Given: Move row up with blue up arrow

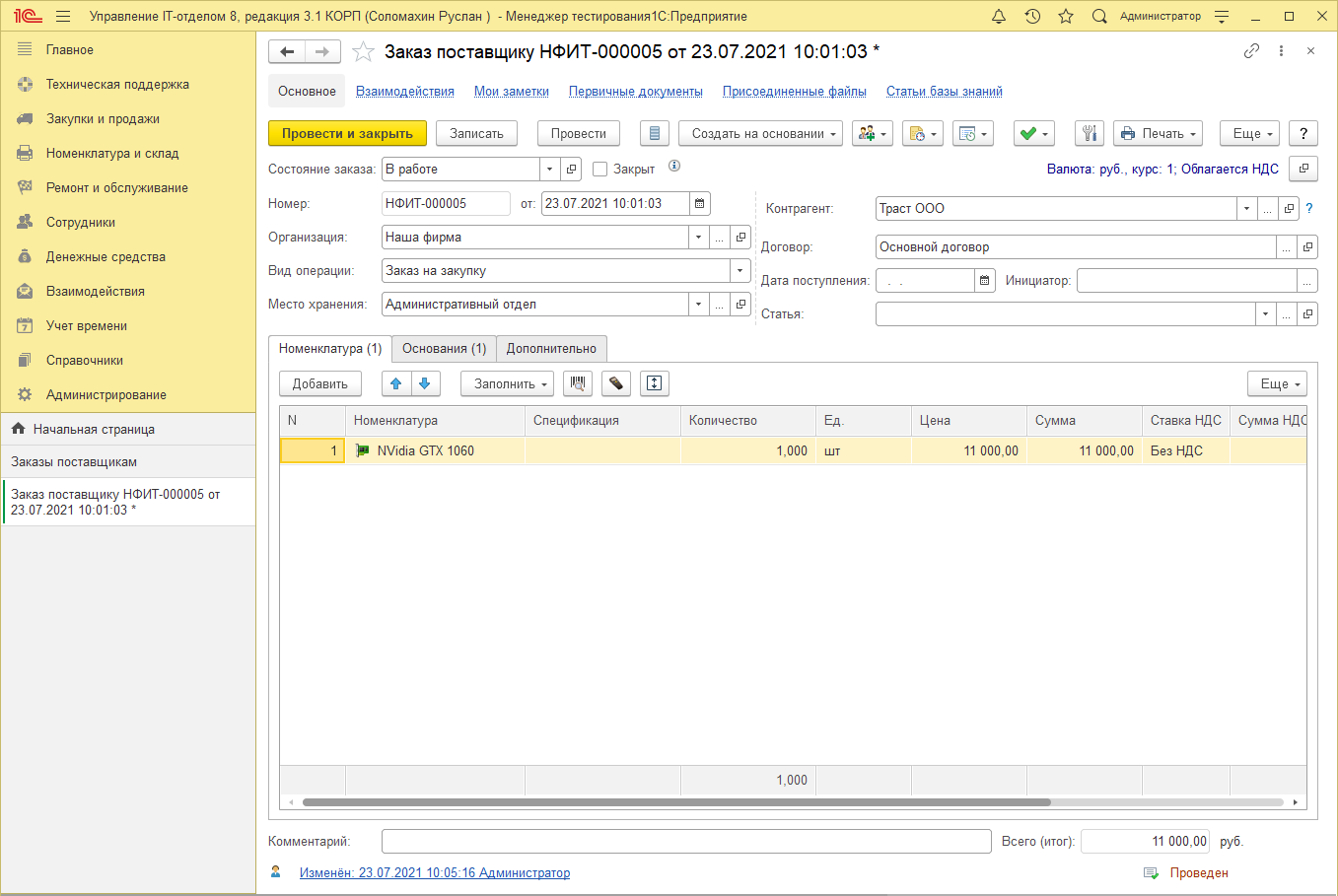Looking at the screenshot, I should (x=396, y=383).
